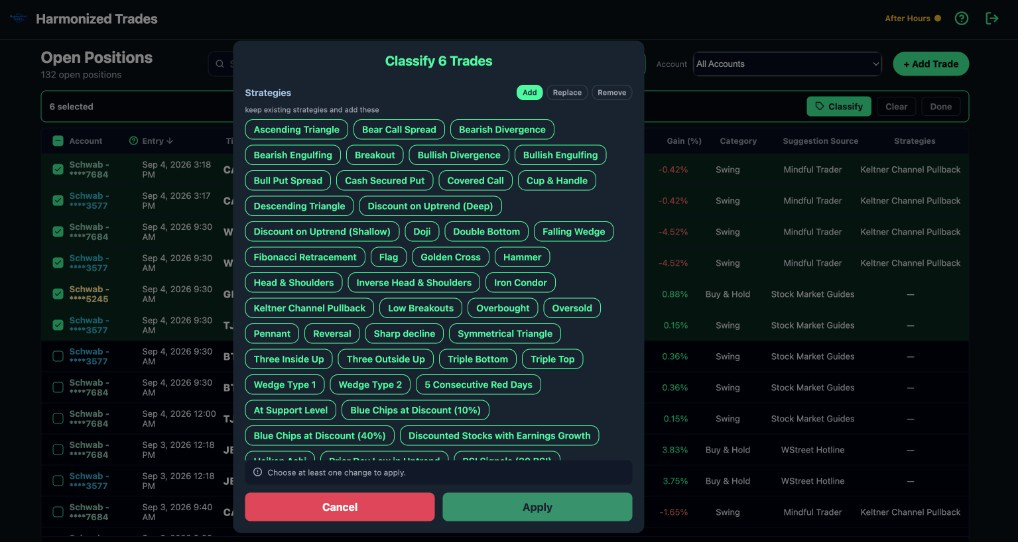Select the Cup & Handle strategy
Screen dimensions: 1024x542
click(x=557, y=180)
